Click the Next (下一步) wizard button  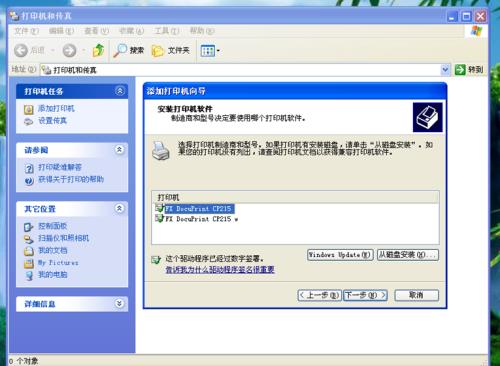[x=365, y=295]
